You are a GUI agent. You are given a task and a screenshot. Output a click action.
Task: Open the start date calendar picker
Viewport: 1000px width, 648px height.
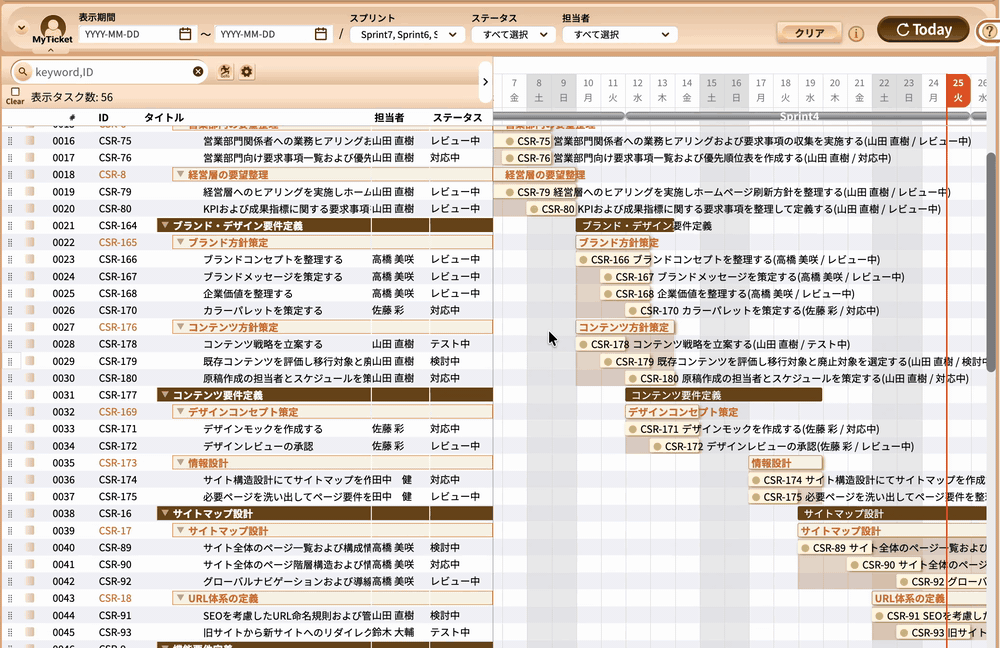point(185,34)
